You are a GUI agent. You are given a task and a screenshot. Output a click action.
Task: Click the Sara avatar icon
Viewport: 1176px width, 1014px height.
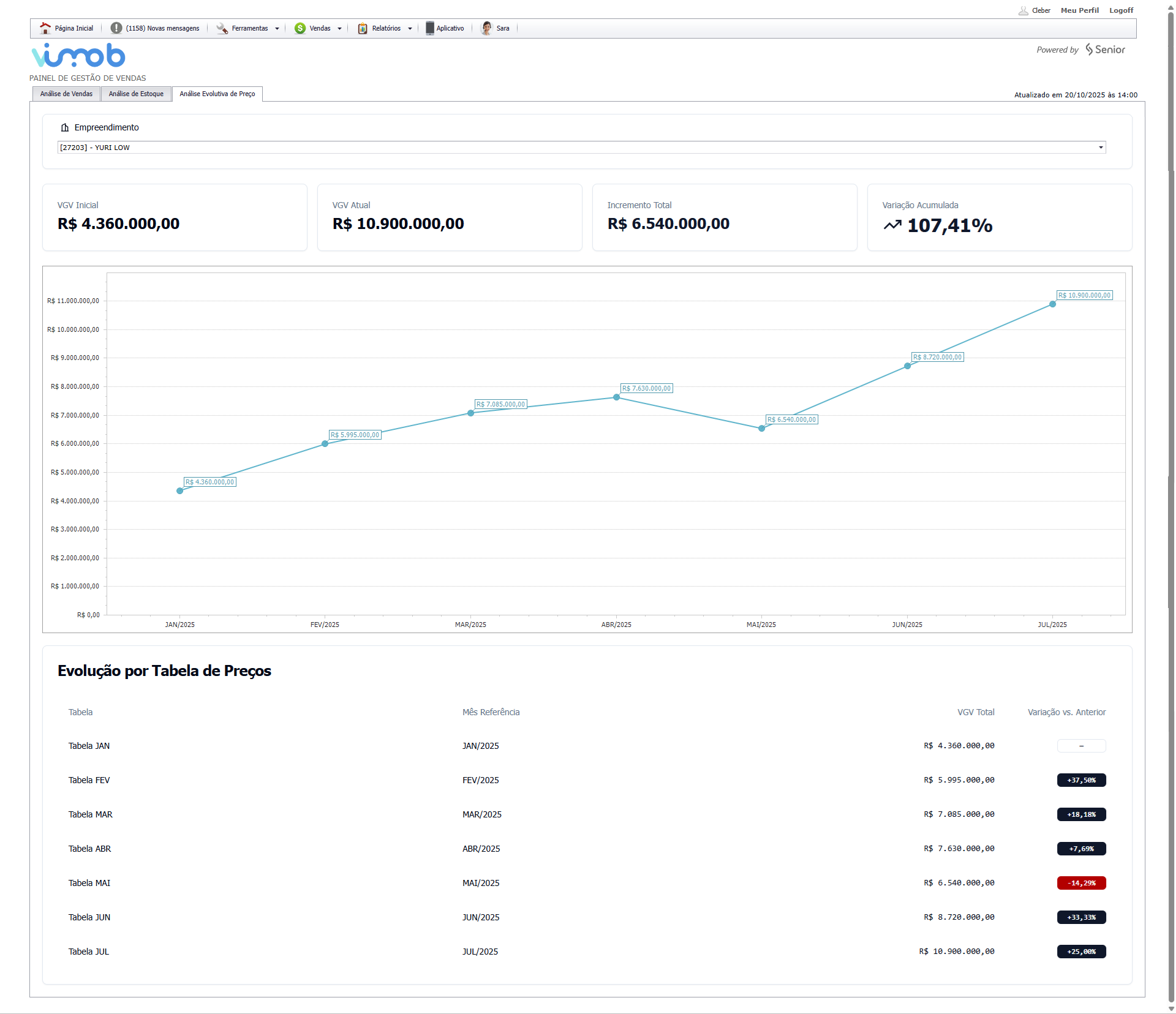point(486,28)
